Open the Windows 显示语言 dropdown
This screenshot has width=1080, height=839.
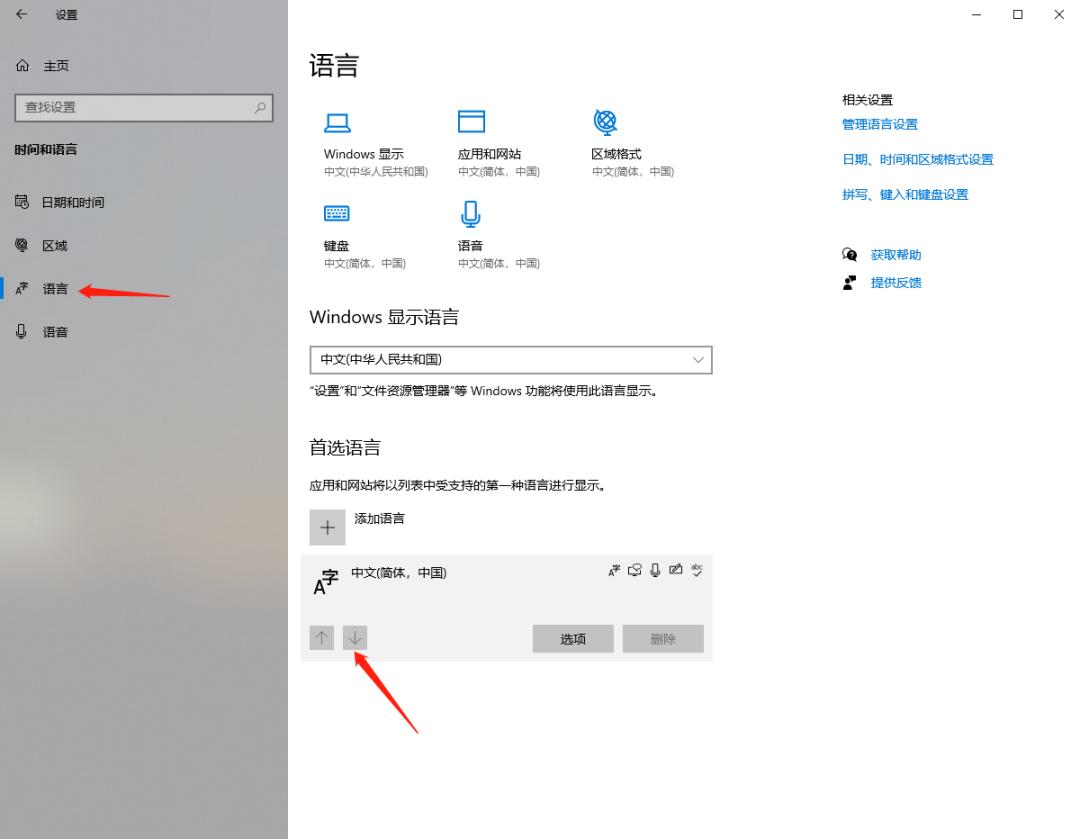click(511, 359)
